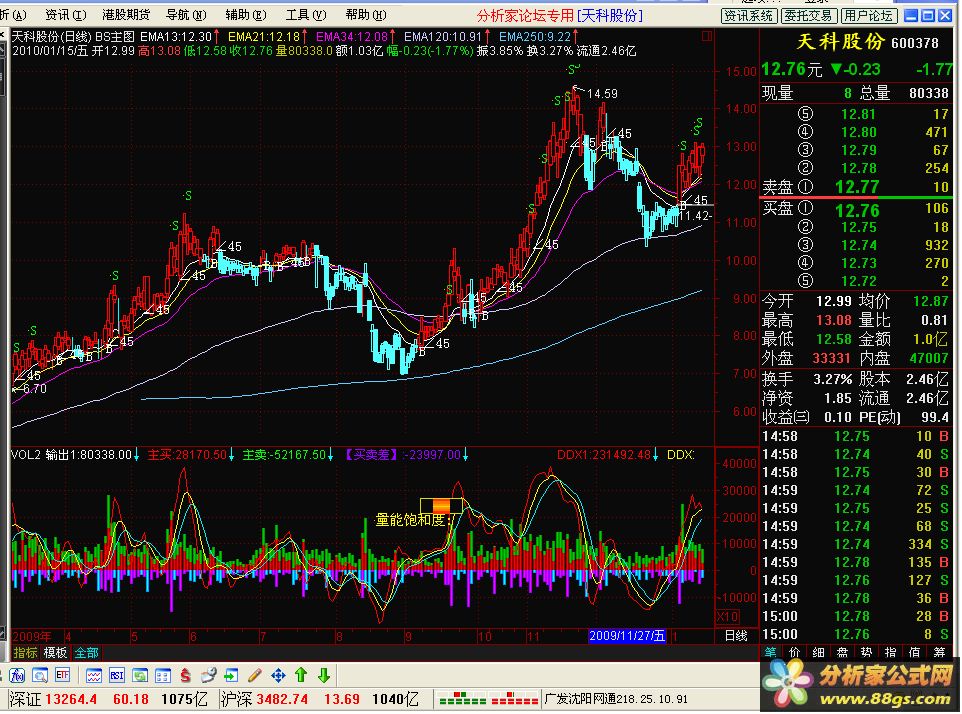The image size is (962, 714).
Task: Click the green arrow import window icon
Action: 231,675
